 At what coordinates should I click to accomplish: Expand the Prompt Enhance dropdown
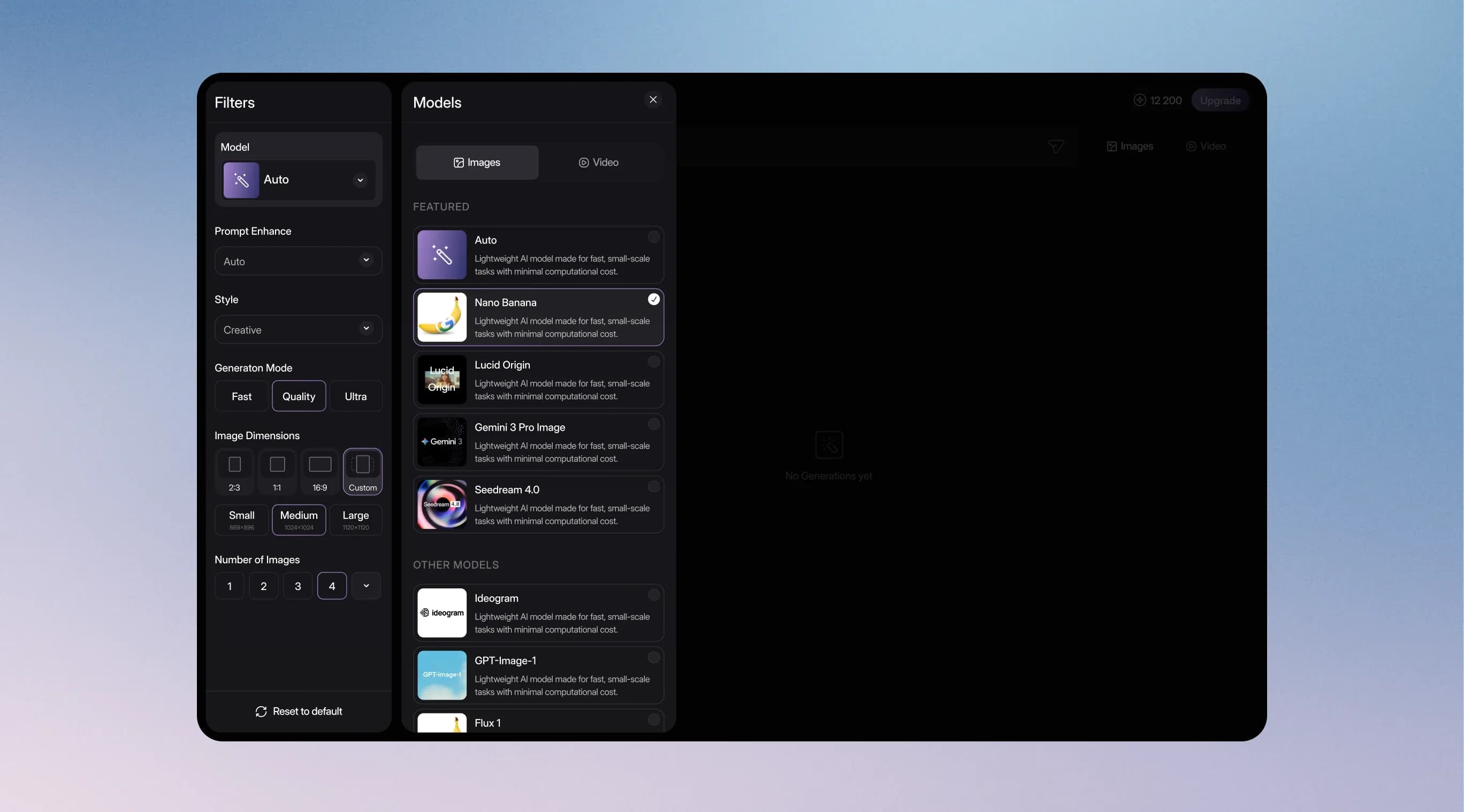coord(299,261)
